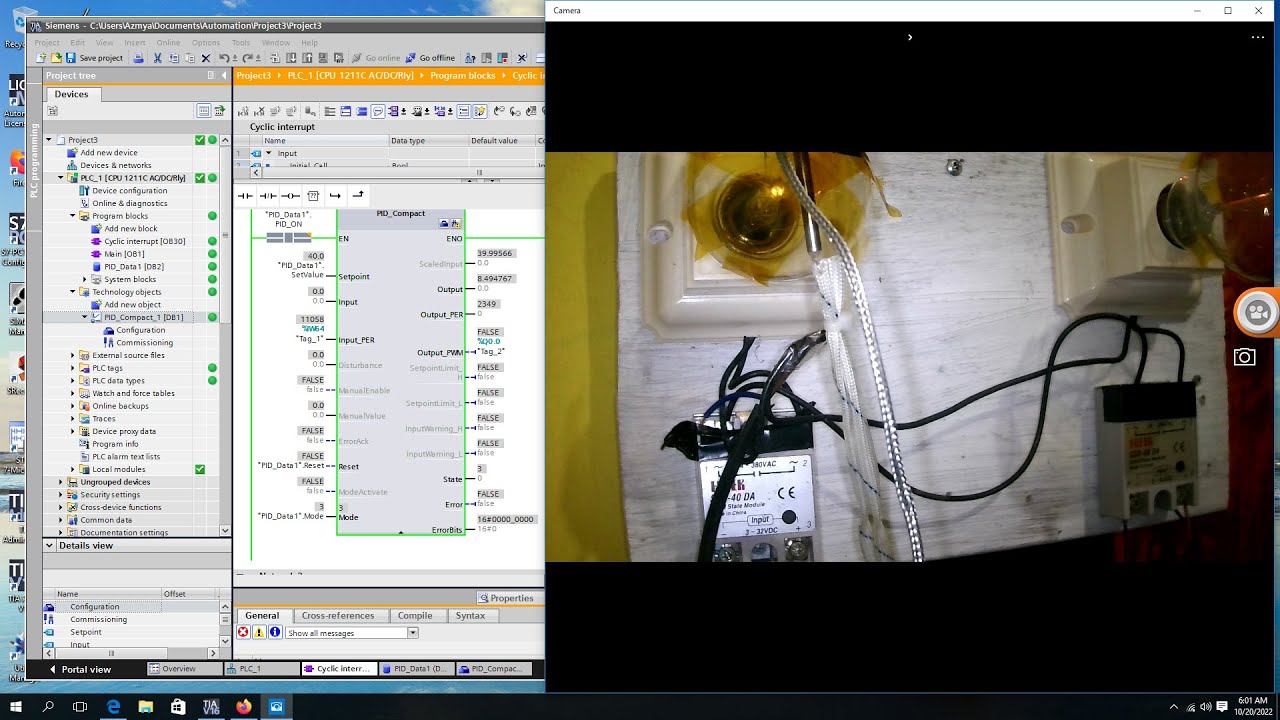Collapse the PLC_1 device node

61,178
